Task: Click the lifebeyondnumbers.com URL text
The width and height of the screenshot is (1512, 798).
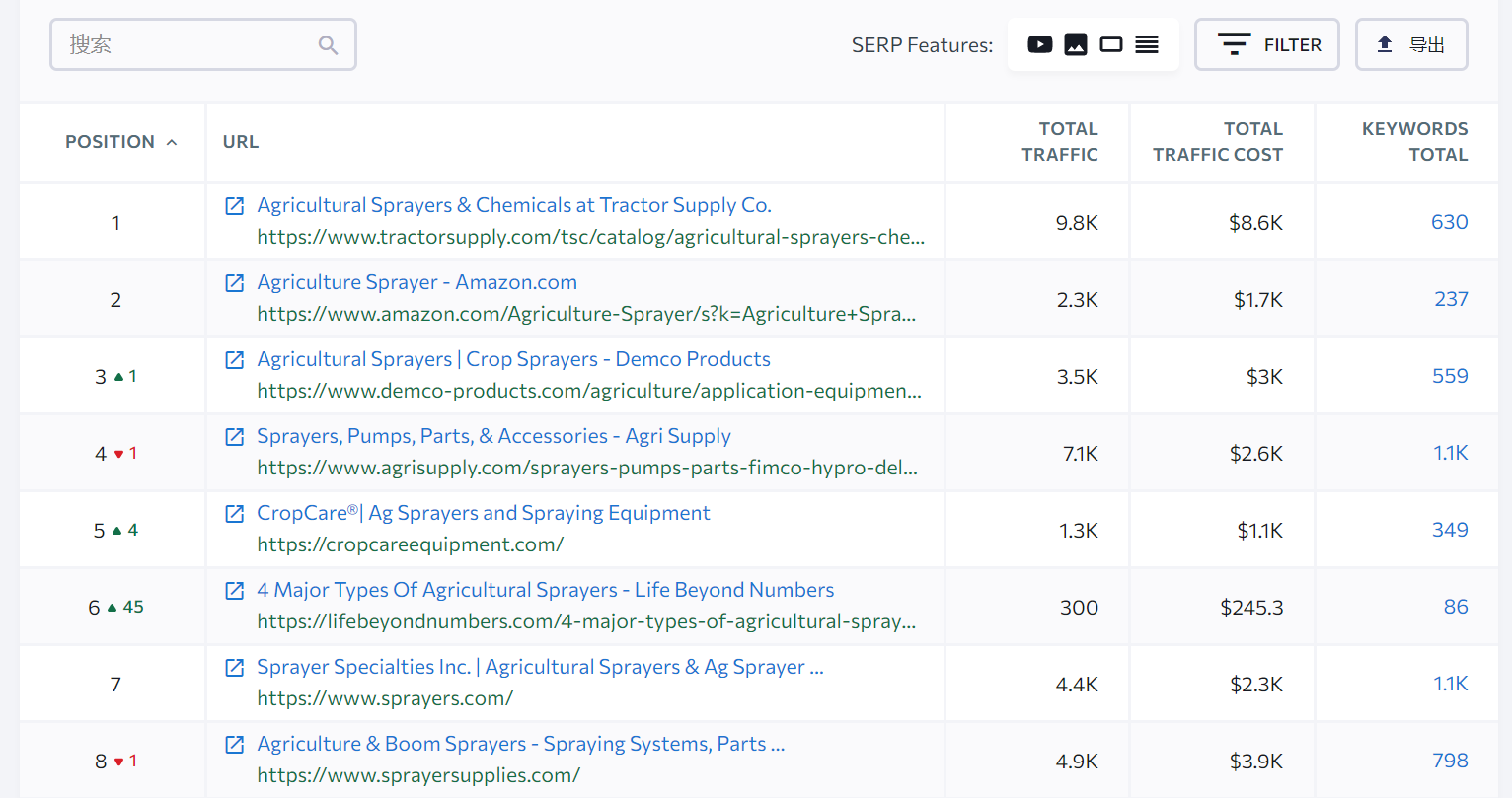Action: (586, 621)
